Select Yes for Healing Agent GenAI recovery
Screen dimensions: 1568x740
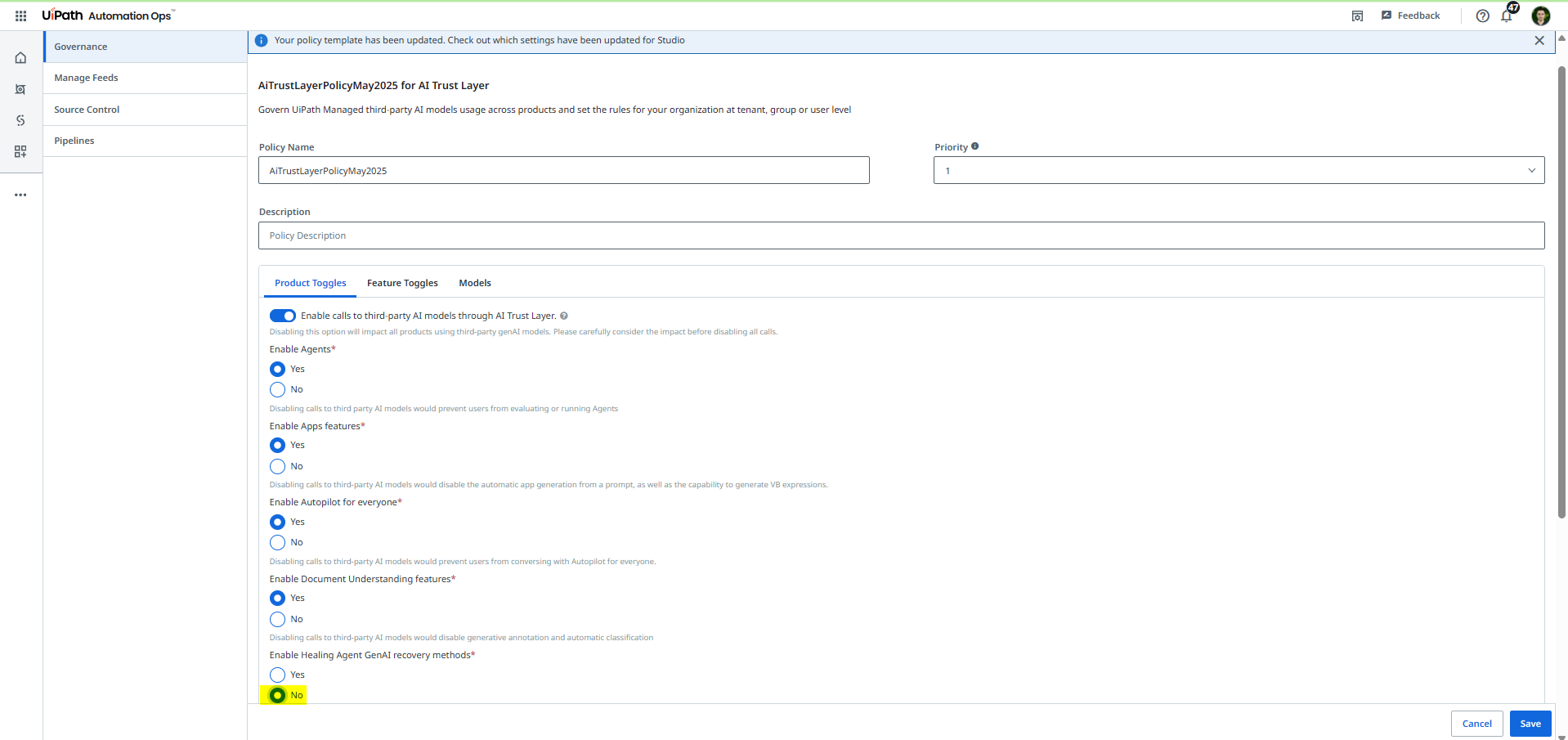pyautogui.click(x=278, y=675)
